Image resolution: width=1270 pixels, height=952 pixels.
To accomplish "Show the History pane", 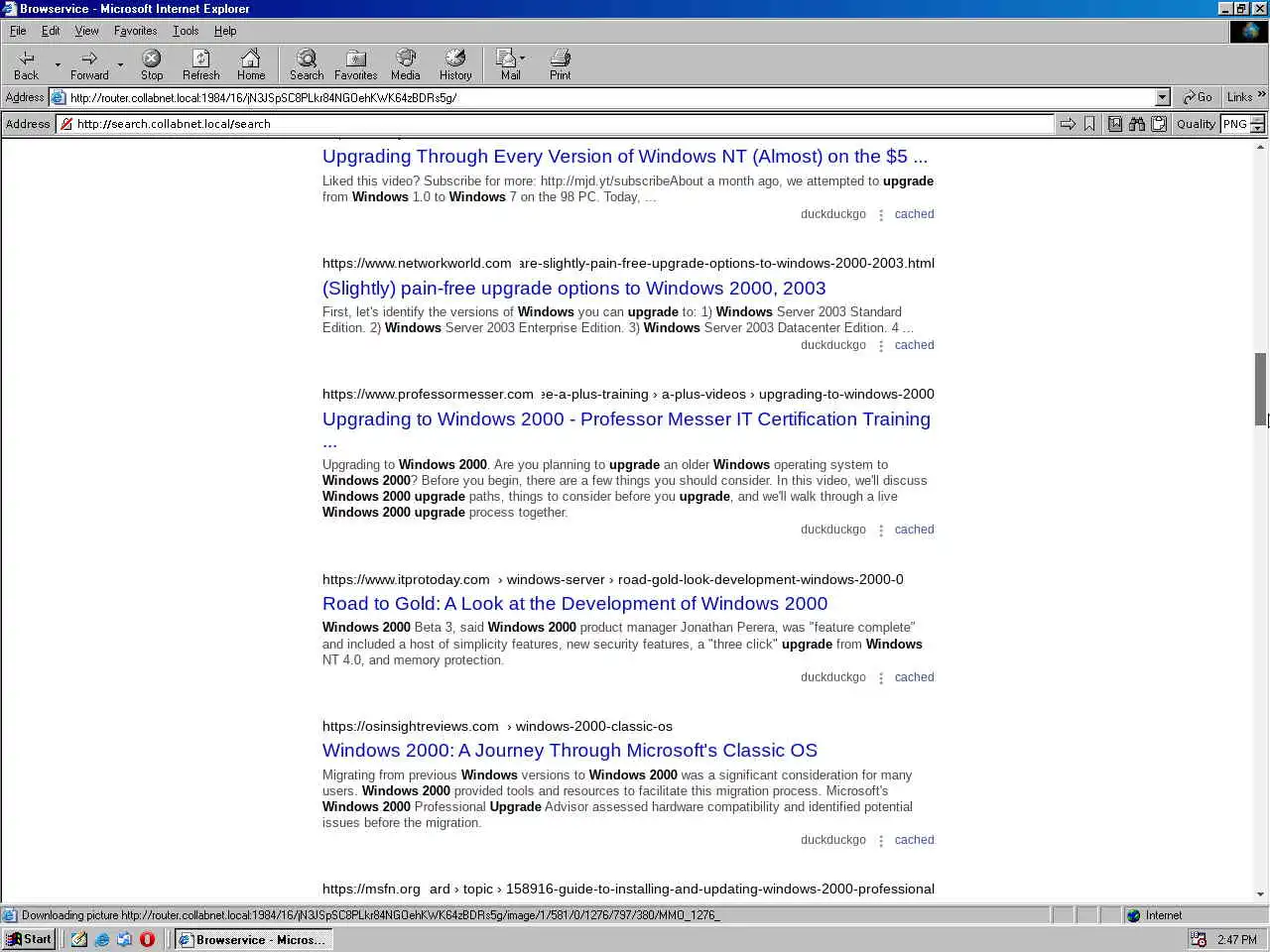I will coord(455,64).
